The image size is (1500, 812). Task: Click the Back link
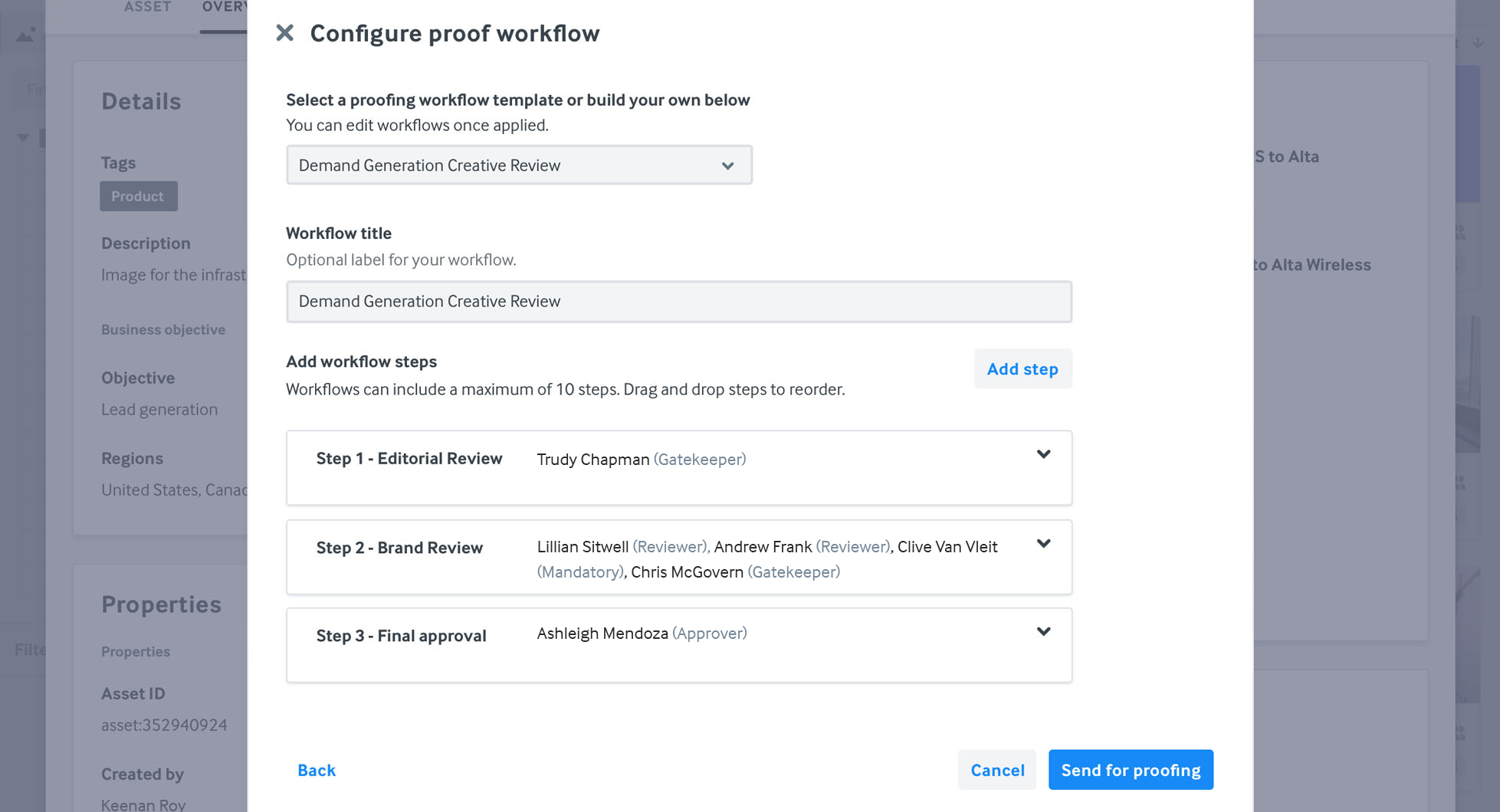[x=317, y=770]
